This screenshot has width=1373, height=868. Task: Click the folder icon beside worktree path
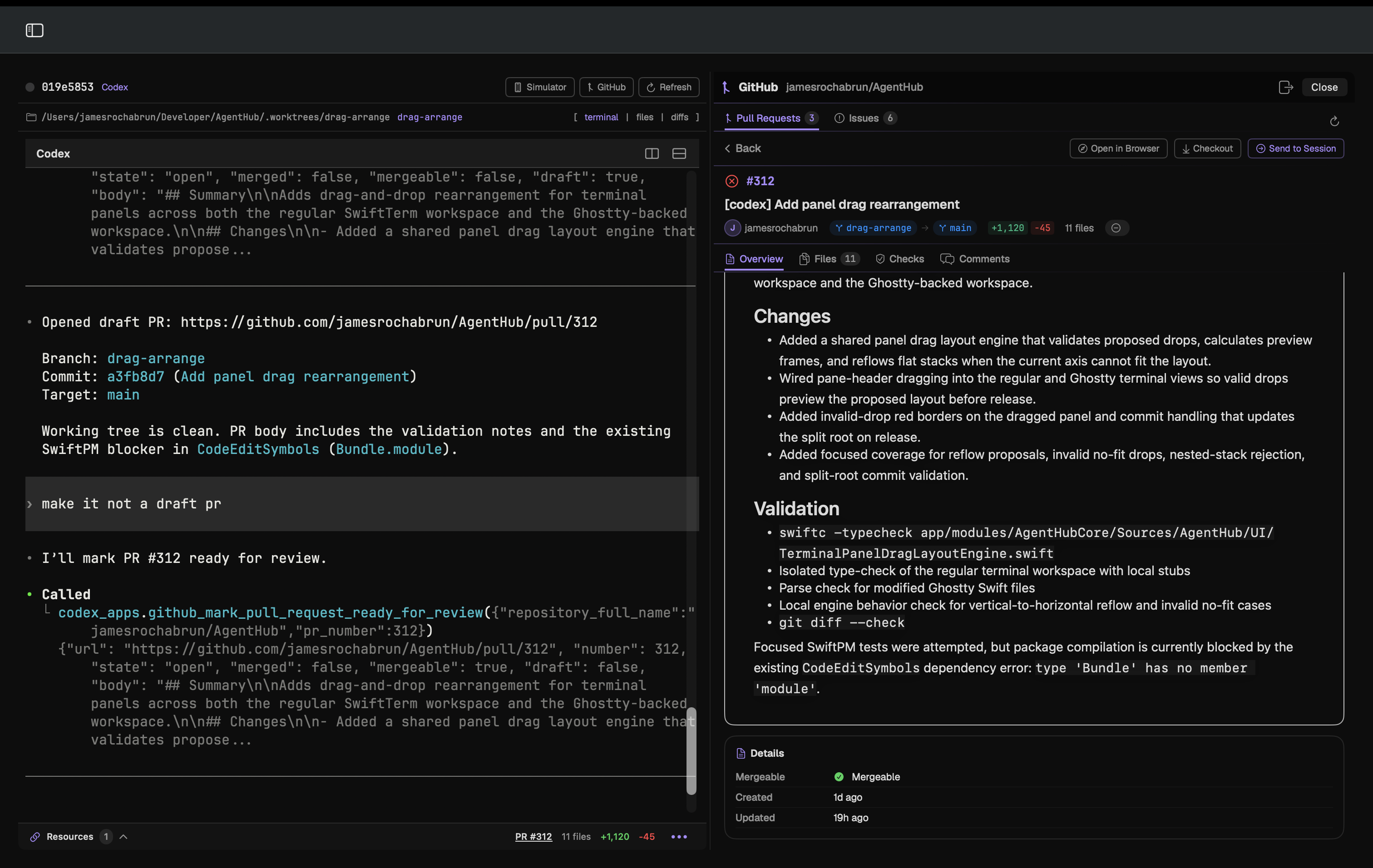coord(31,117)
